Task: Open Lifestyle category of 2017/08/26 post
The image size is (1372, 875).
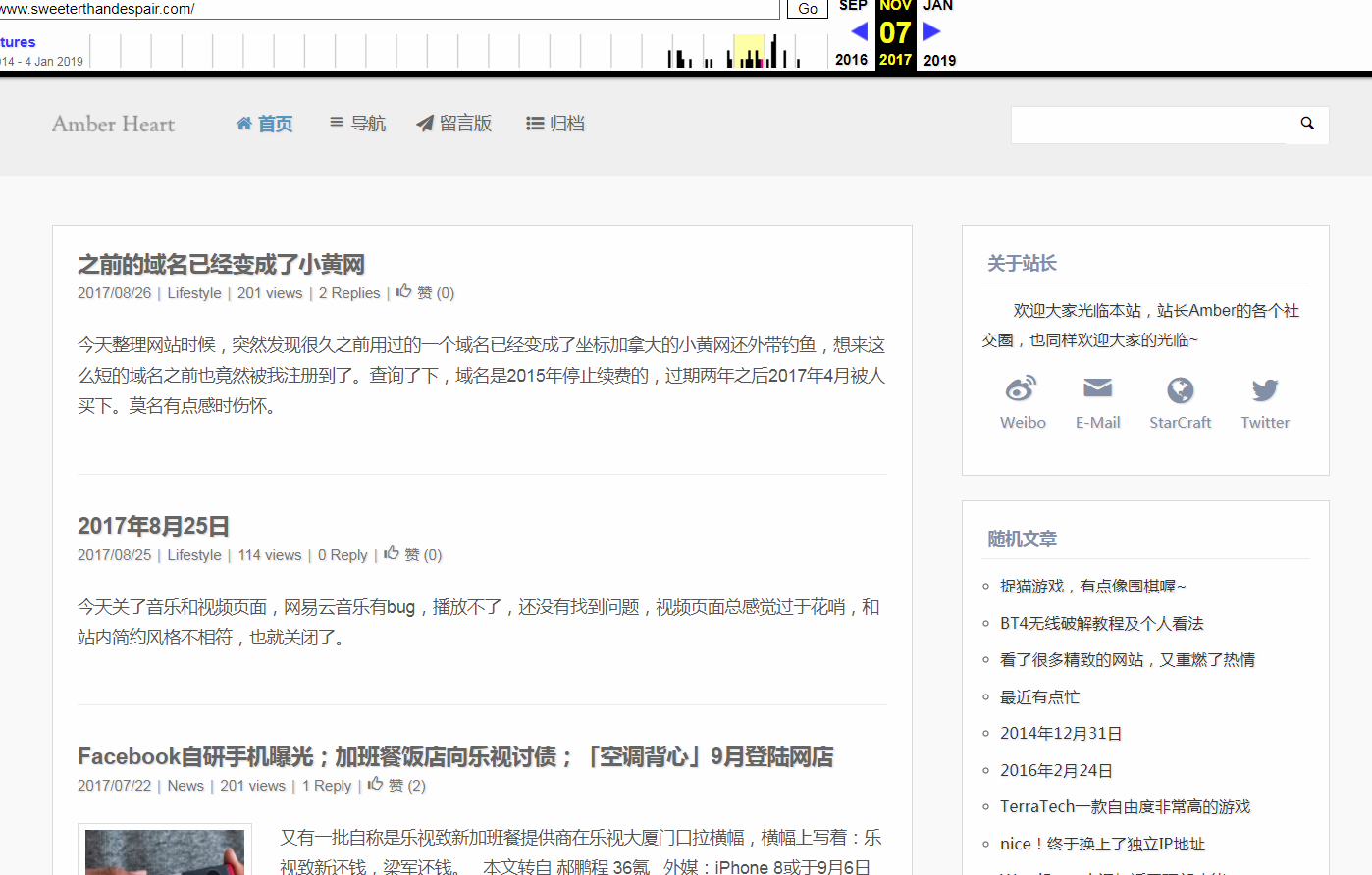Action: [194, 293]
